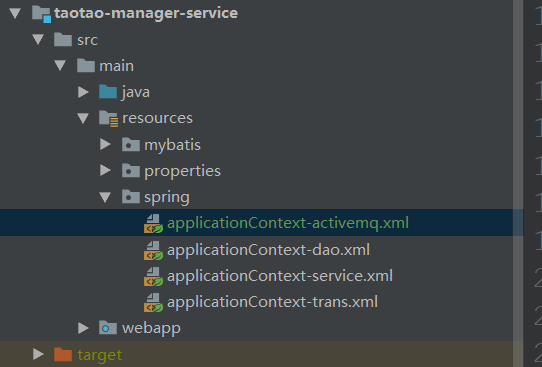Viewport: 542px width, 367px height.
Task: Click the Spring XML icon of applicationContext-dao.xml
Action: pyautogui.click(x=153, y=250)
